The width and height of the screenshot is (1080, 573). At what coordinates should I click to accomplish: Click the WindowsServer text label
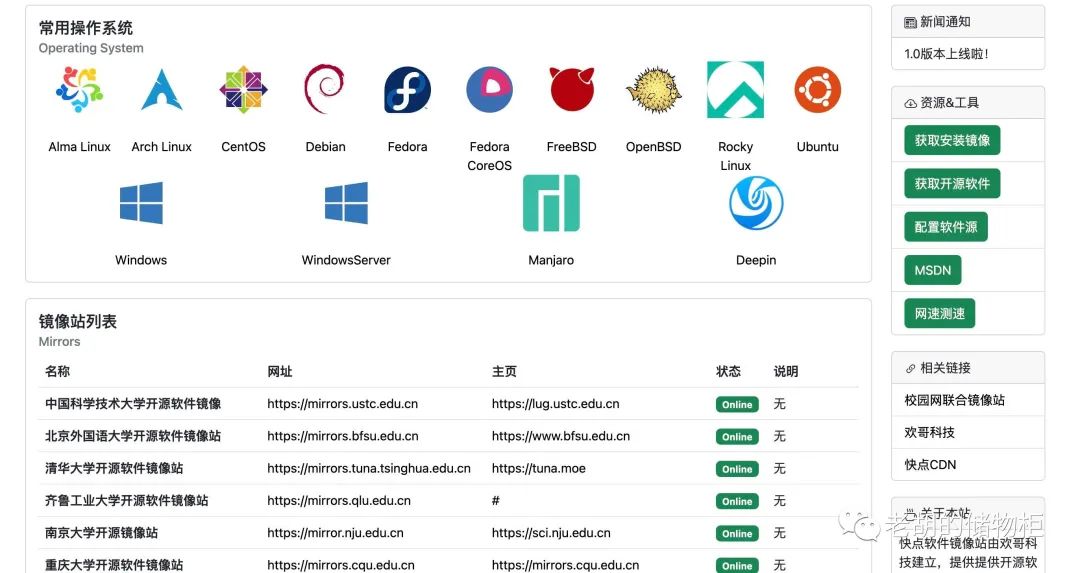pyautogui.click(x=346, y=260)
